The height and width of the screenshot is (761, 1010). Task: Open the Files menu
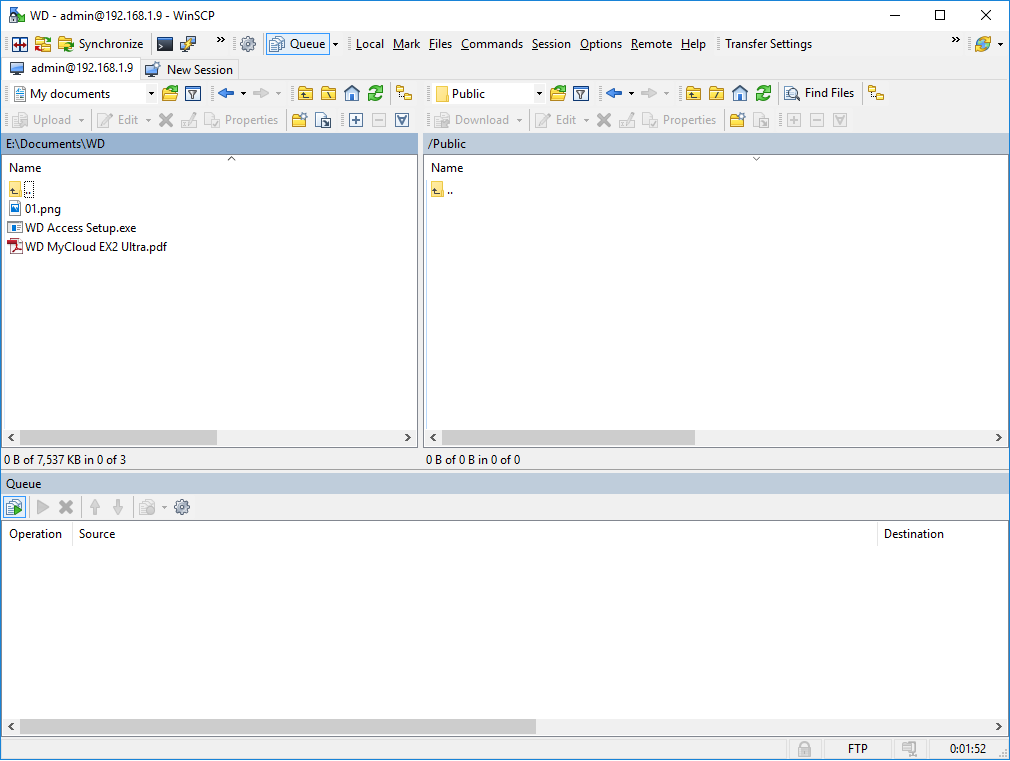tap(441, 44)
